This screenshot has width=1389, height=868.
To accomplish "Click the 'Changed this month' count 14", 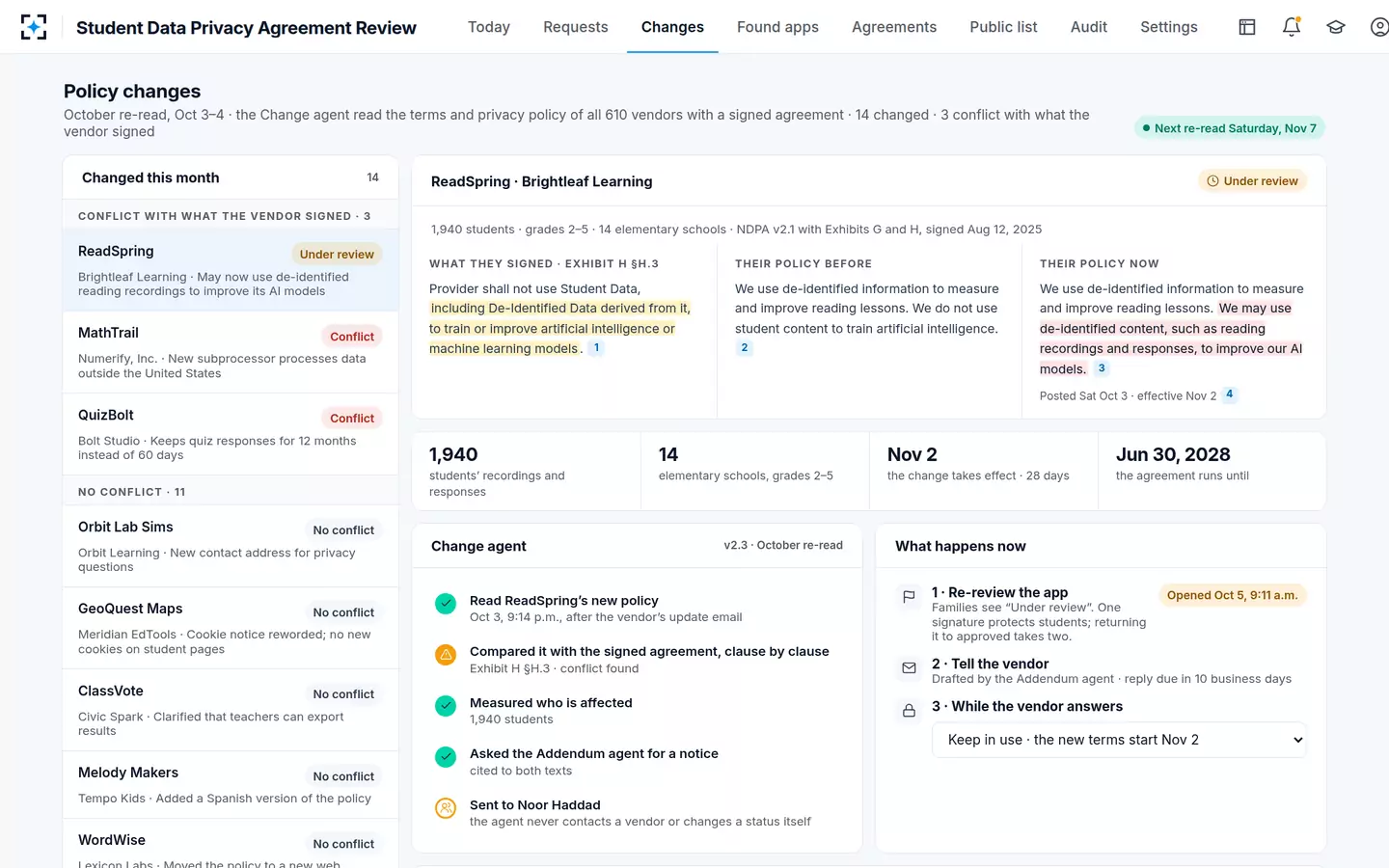I will click(372, 177).
